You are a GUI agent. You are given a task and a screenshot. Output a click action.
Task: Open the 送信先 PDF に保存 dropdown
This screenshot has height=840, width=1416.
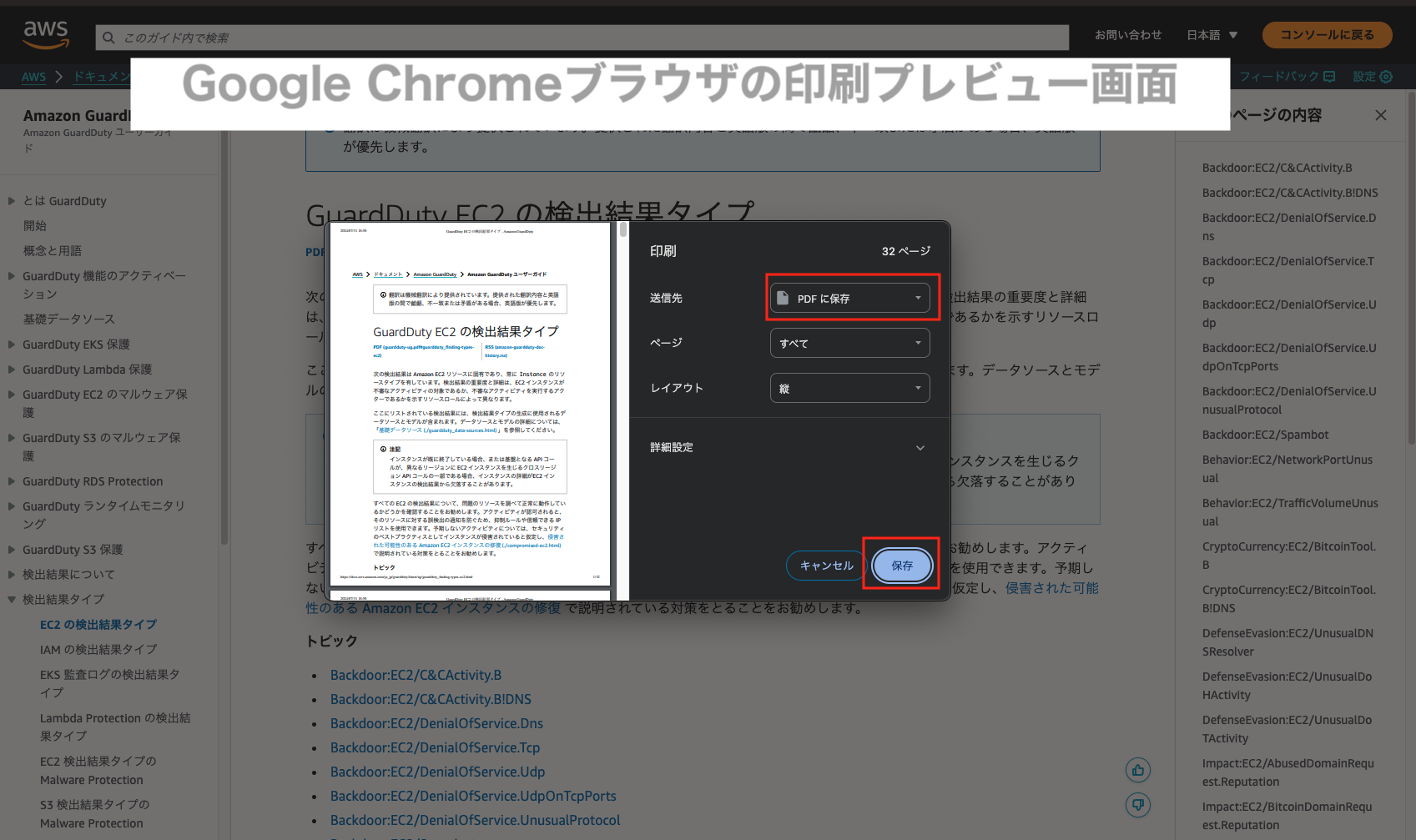tap(849, 298)
